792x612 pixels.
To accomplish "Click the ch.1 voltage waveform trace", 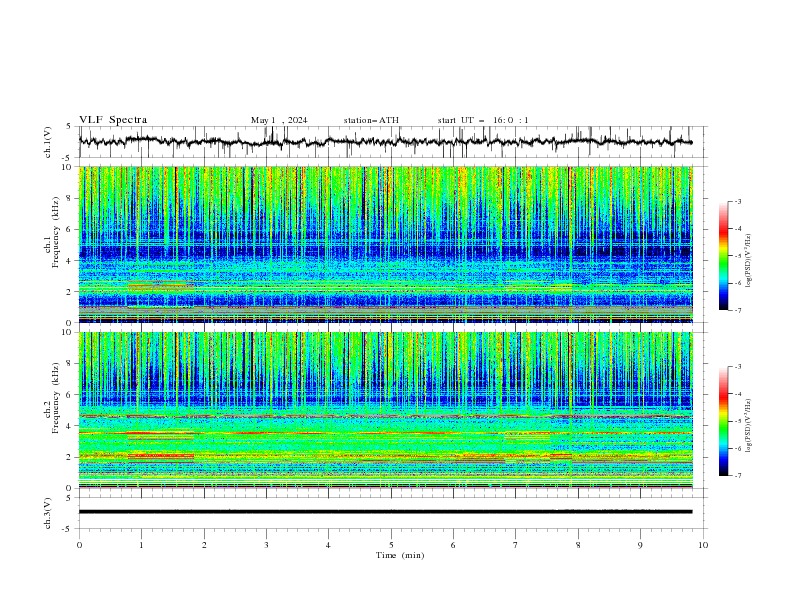I will coord(385,142).
